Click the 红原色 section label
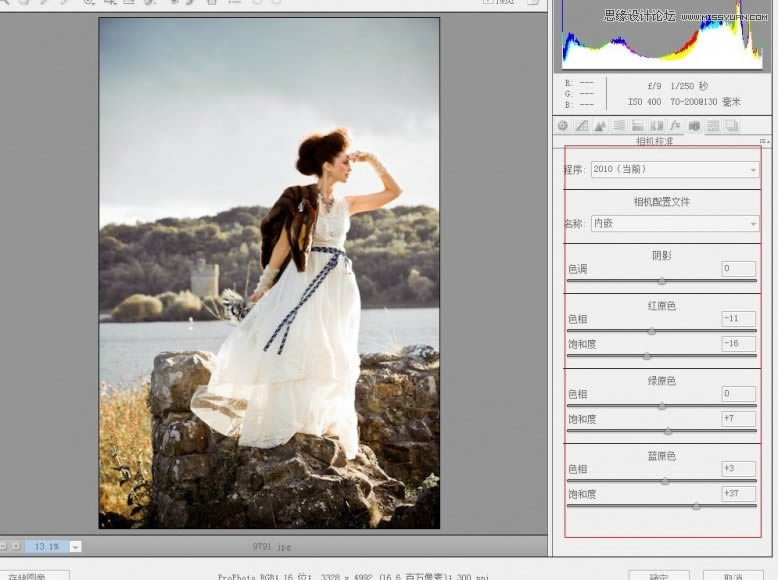This screenshot has width=778, height=580. (x=662, y=306)
